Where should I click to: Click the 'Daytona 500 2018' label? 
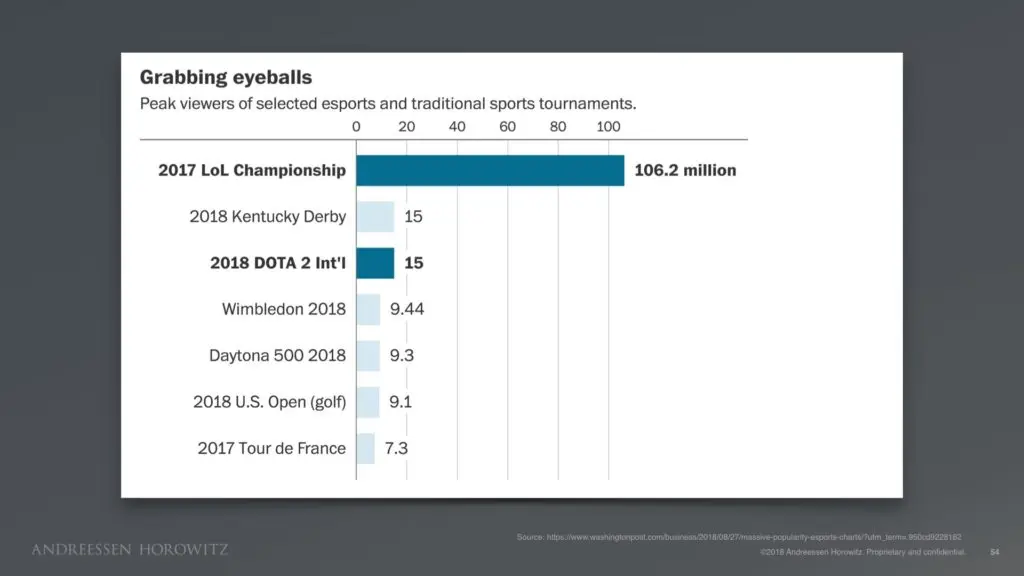coord(278,356)
